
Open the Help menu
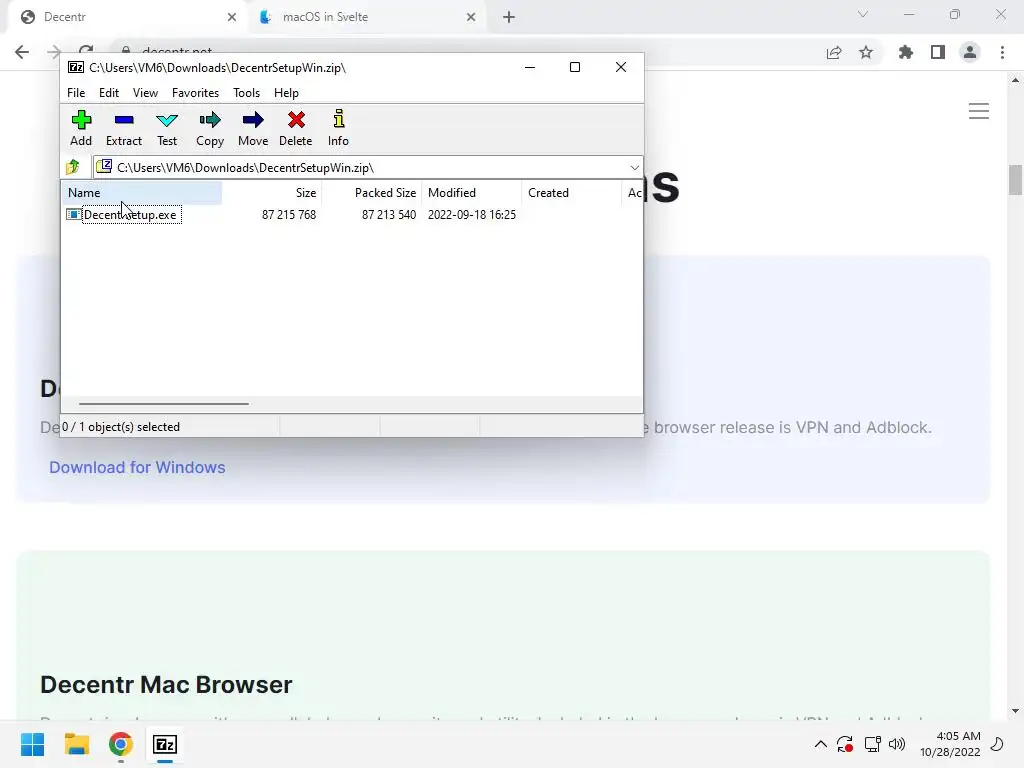coord(286,93)
